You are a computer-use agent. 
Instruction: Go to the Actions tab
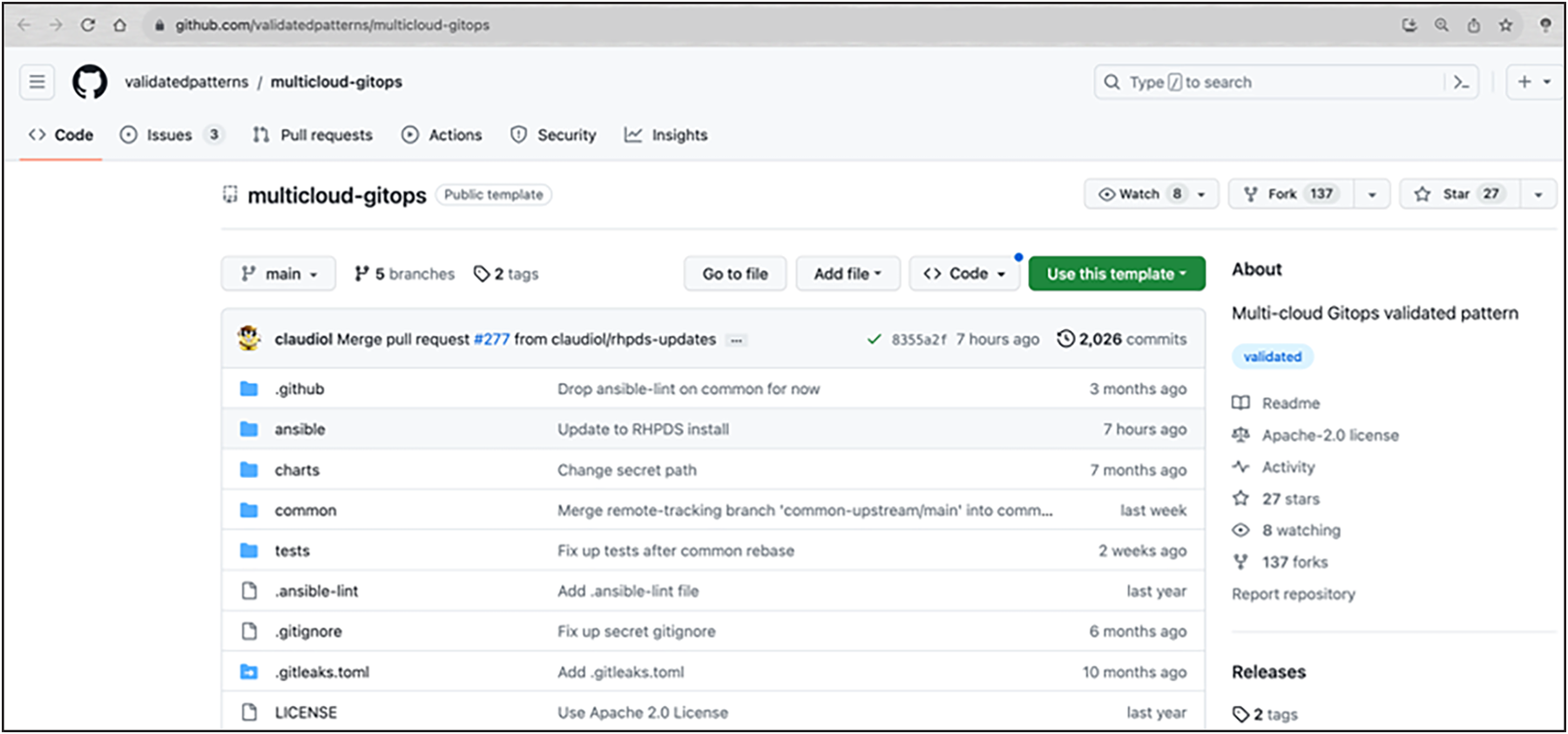(x=442, y=135)
